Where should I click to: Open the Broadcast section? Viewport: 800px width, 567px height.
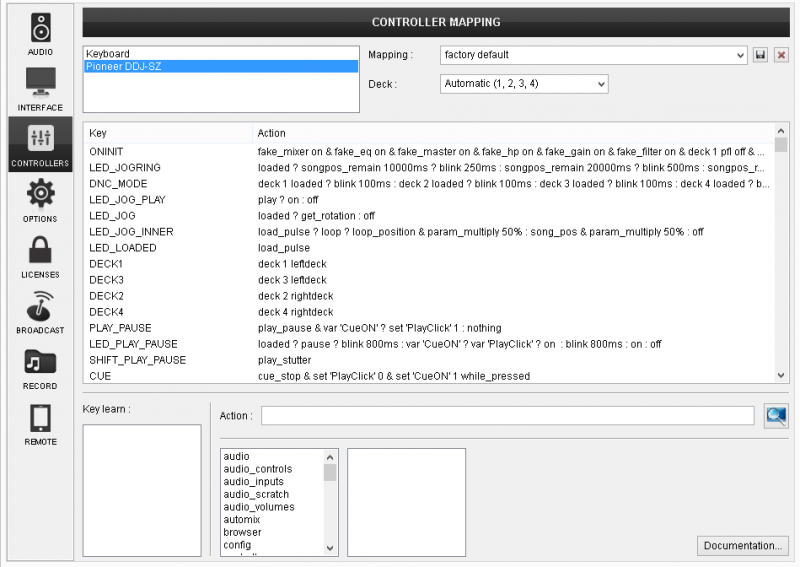pyautogui.click(x=40, y=312)
